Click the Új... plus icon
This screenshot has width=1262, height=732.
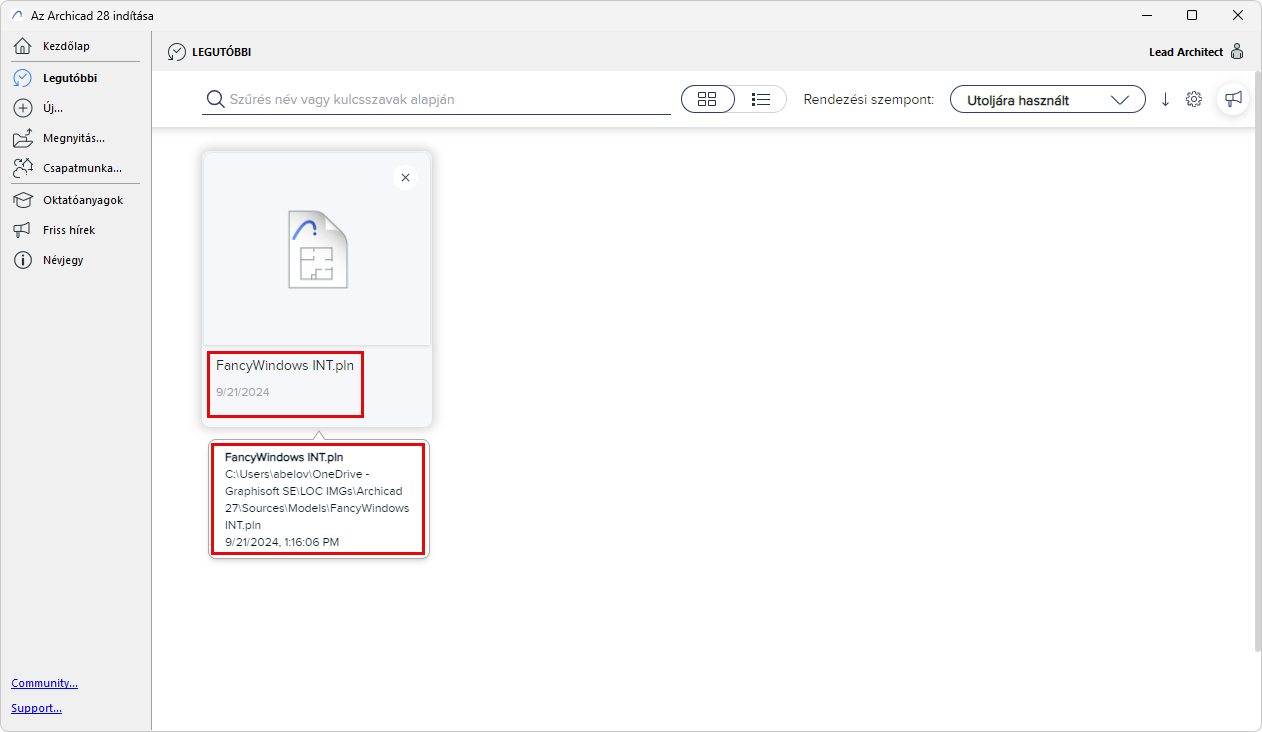23,108
